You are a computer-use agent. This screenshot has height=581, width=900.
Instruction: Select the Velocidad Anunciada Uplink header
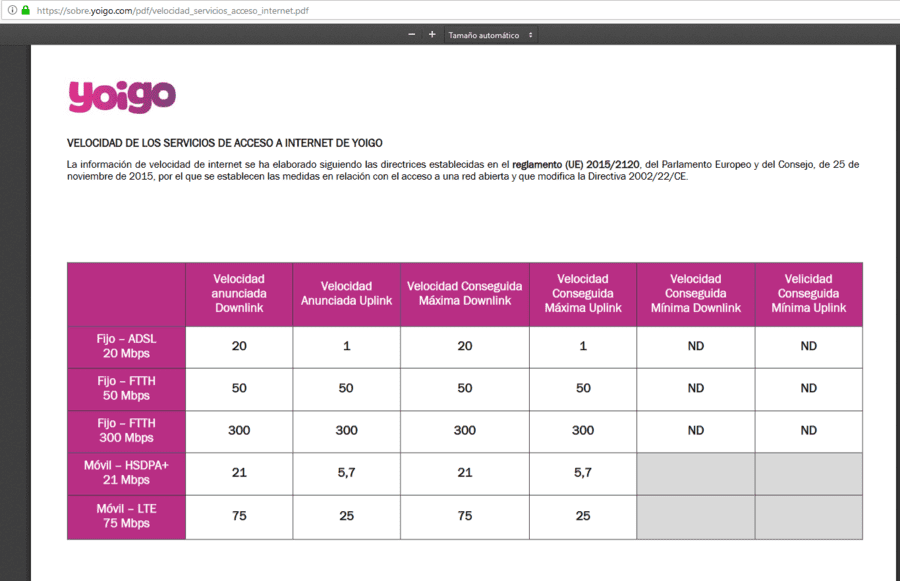346,294
